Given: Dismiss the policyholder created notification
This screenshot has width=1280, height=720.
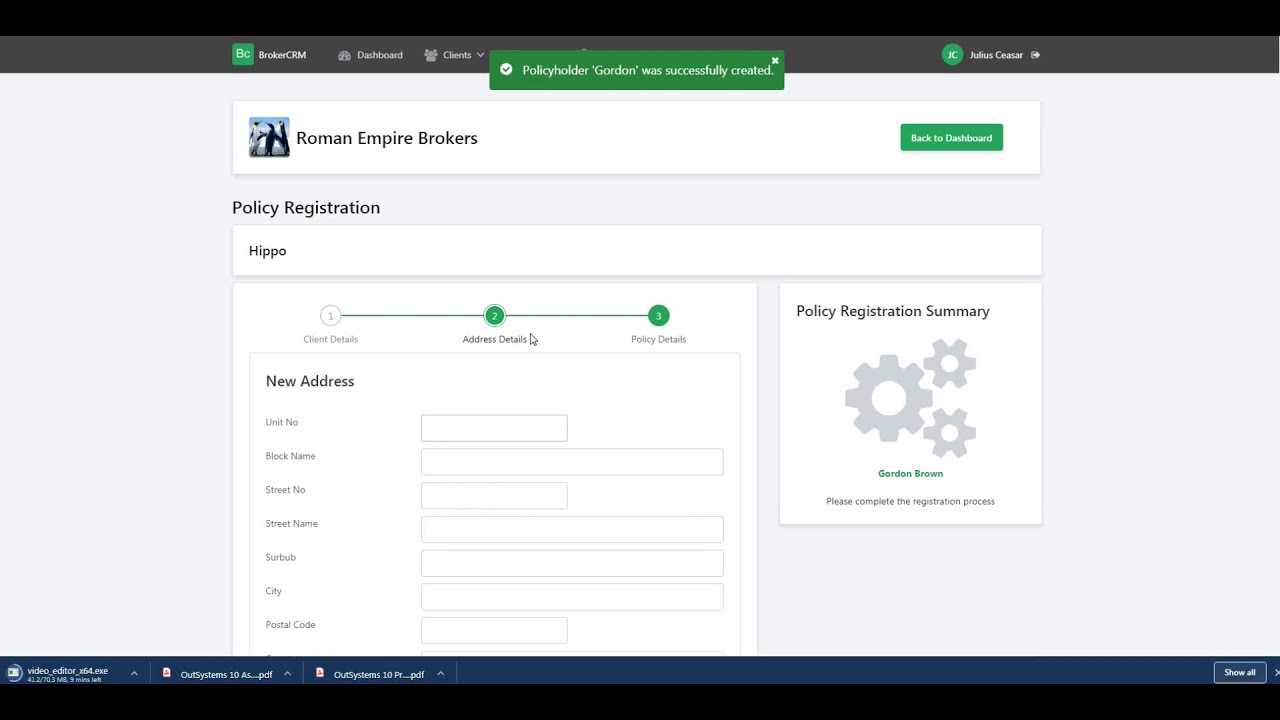Looking at the screenshot, I should [x=774, y=61].
